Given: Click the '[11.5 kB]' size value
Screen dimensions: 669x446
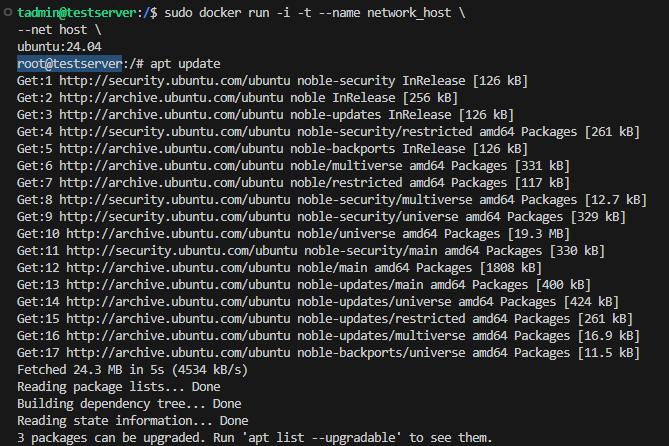Looking at the screenshot, I should point(609,353).
